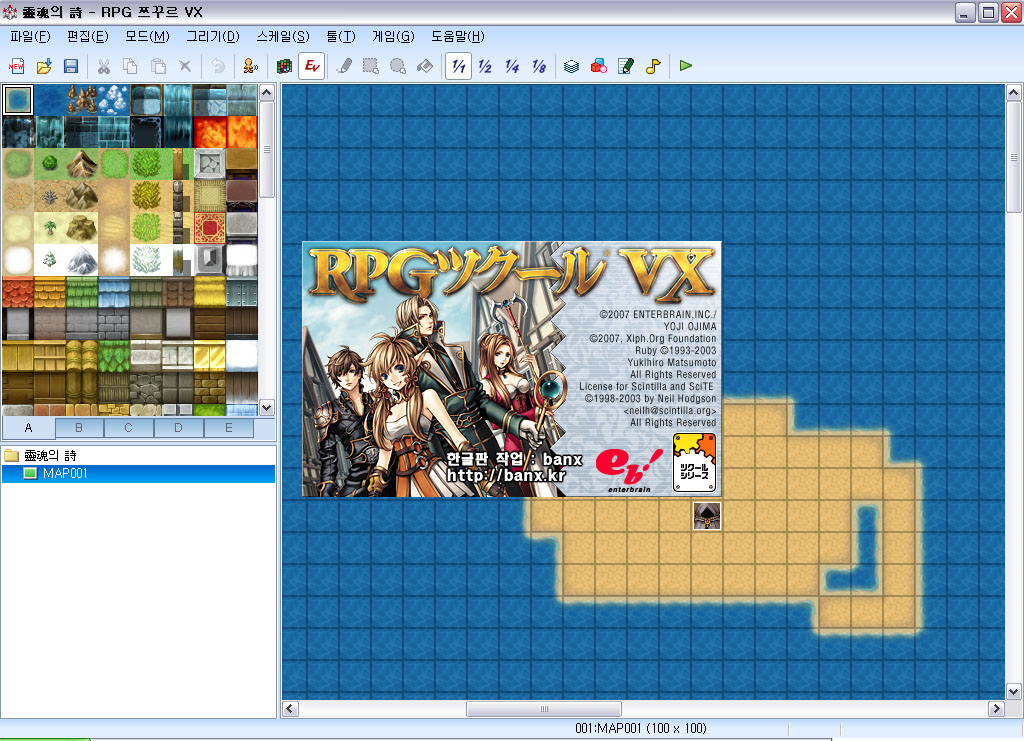Pick the red carpet tile in the palette
The width and height of the screenshot is (1024, 741).
coord(210,228)
